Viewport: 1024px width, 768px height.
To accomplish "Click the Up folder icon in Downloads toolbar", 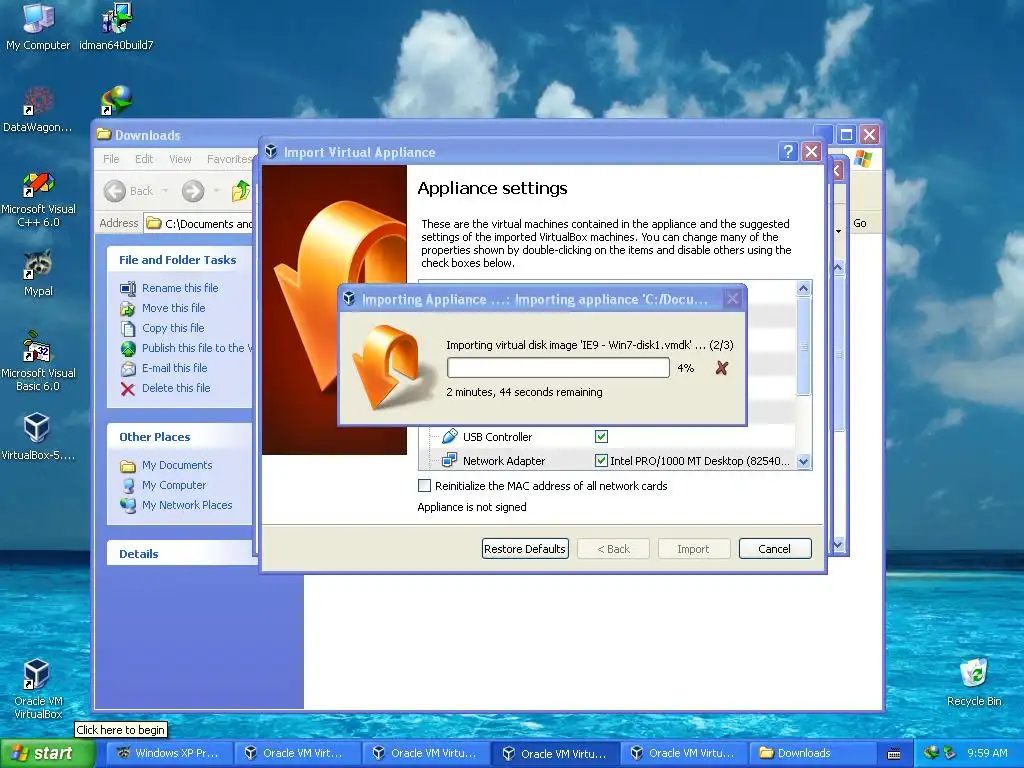I will 241,191.
